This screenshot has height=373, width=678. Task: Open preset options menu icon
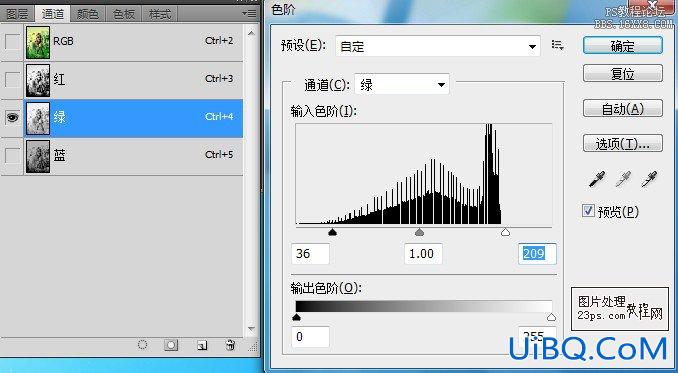[x=557, y=45]
